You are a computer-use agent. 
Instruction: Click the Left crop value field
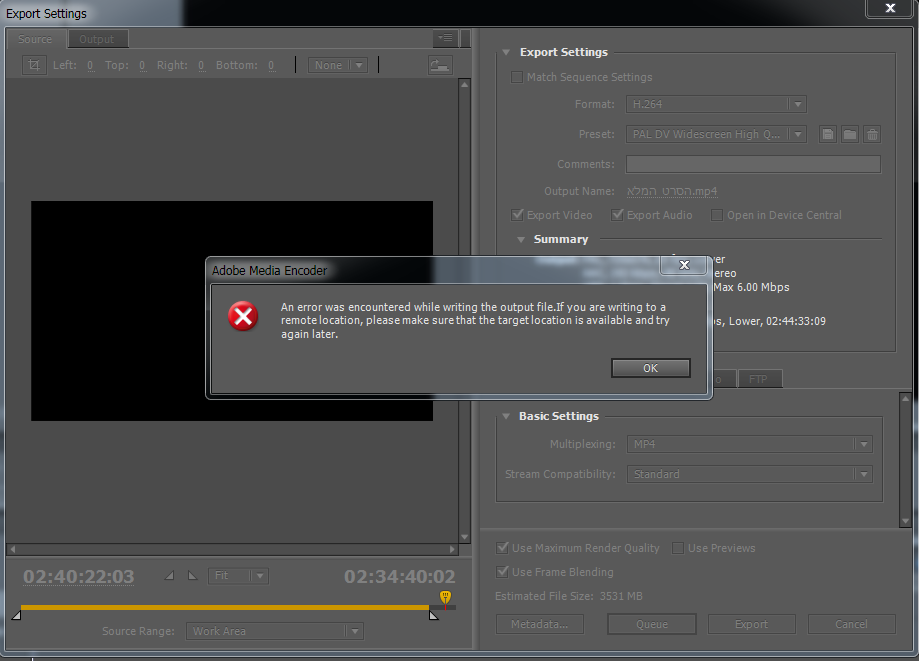coord(90,66)
